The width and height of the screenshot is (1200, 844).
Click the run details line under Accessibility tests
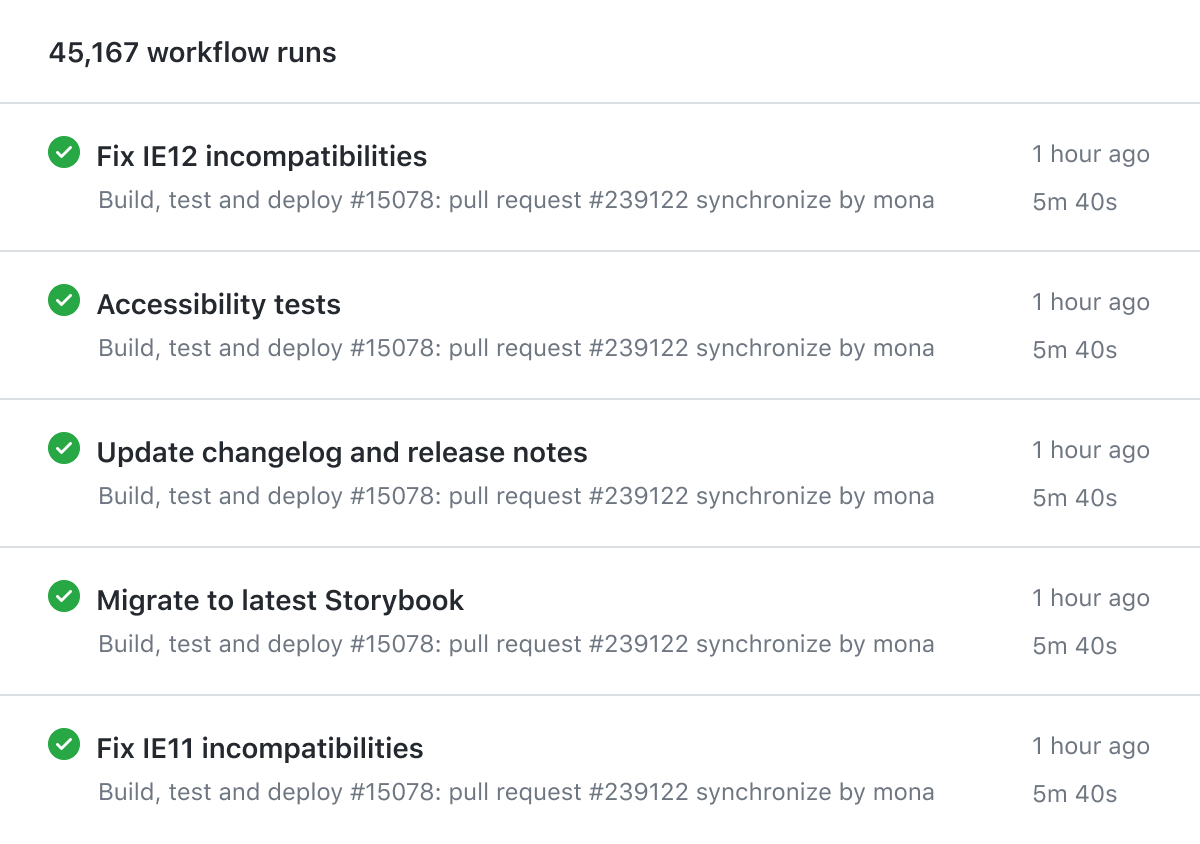(516, 348)
